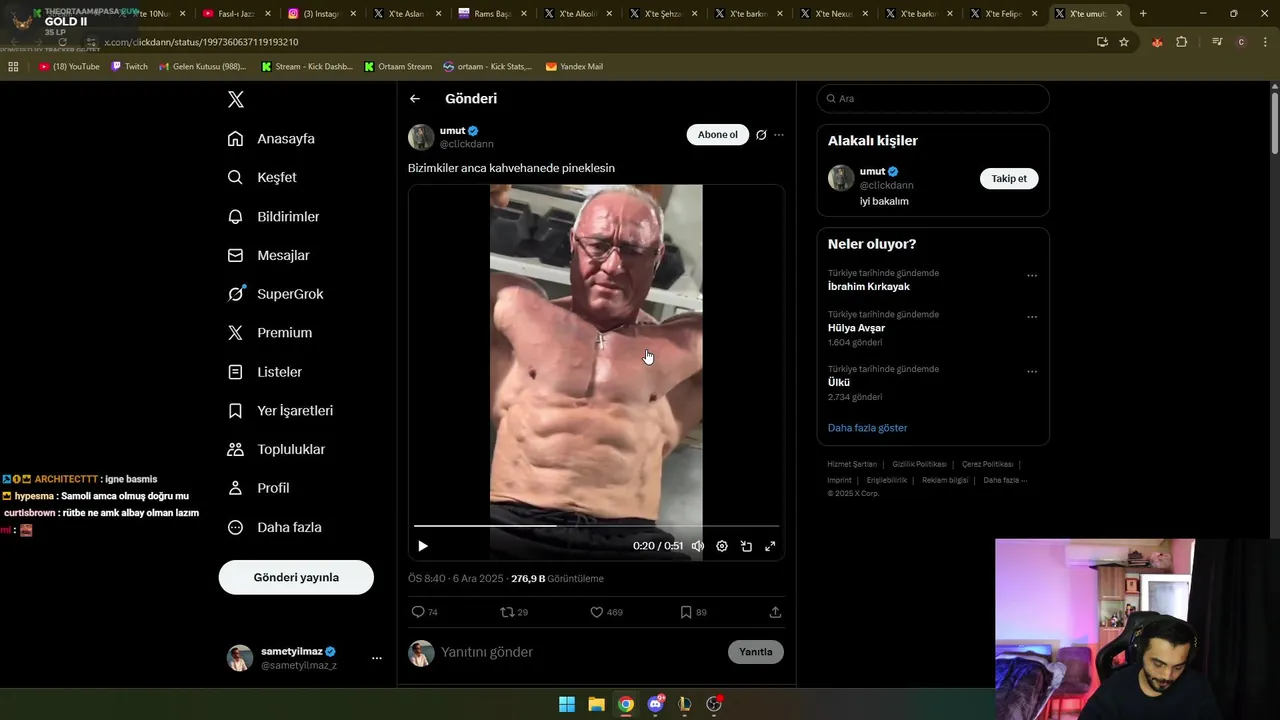The height and width of the screenshot is (720, 1280).
Task: Mute the video sound
Action: coord(698,546)
